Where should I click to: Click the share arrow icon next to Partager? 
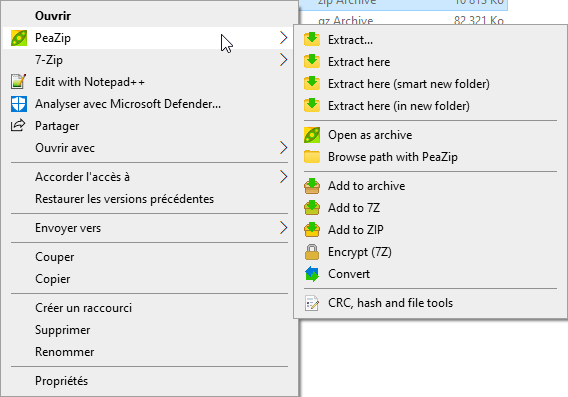(18, 126)
